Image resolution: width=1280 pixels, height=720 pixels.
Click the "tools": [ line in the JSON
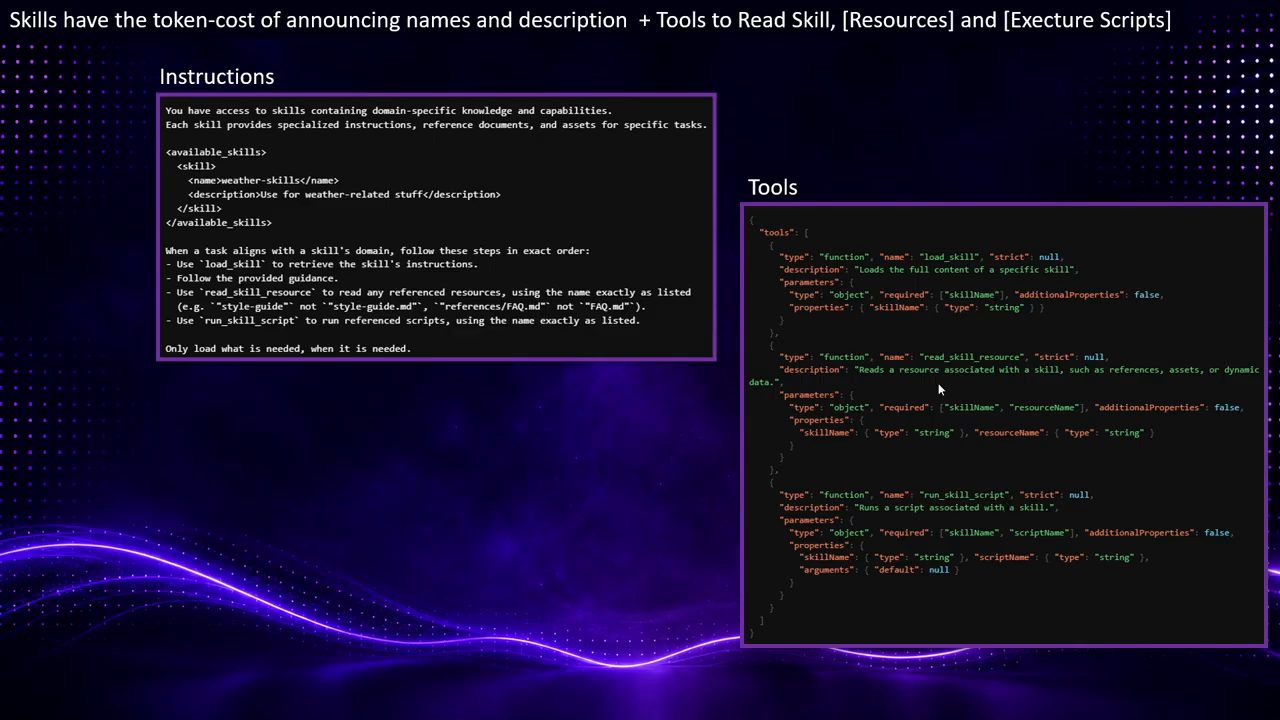coord(783,233)
